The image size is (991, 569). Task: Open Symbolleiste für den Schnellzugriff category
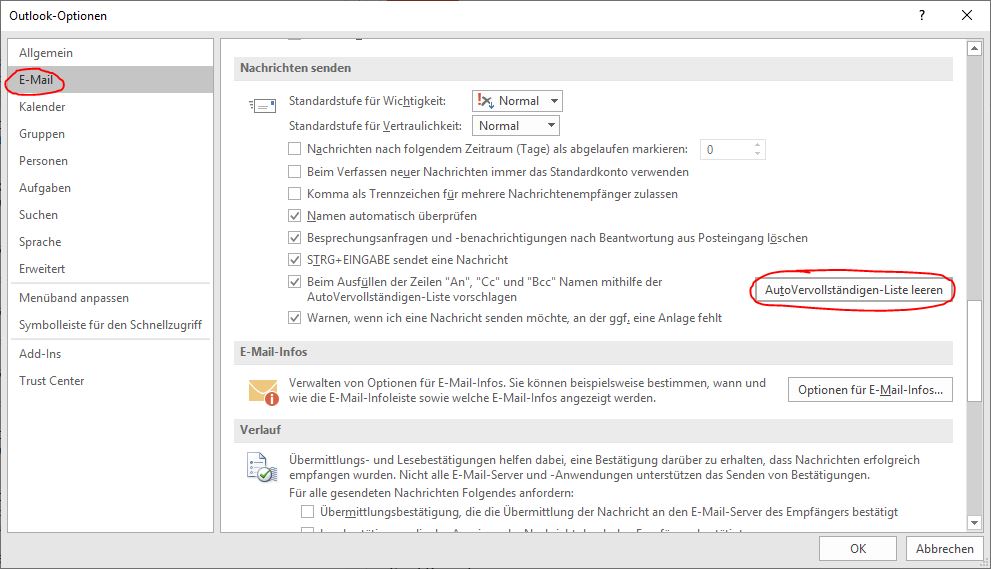pyautogui.click(x=111, y=325)
